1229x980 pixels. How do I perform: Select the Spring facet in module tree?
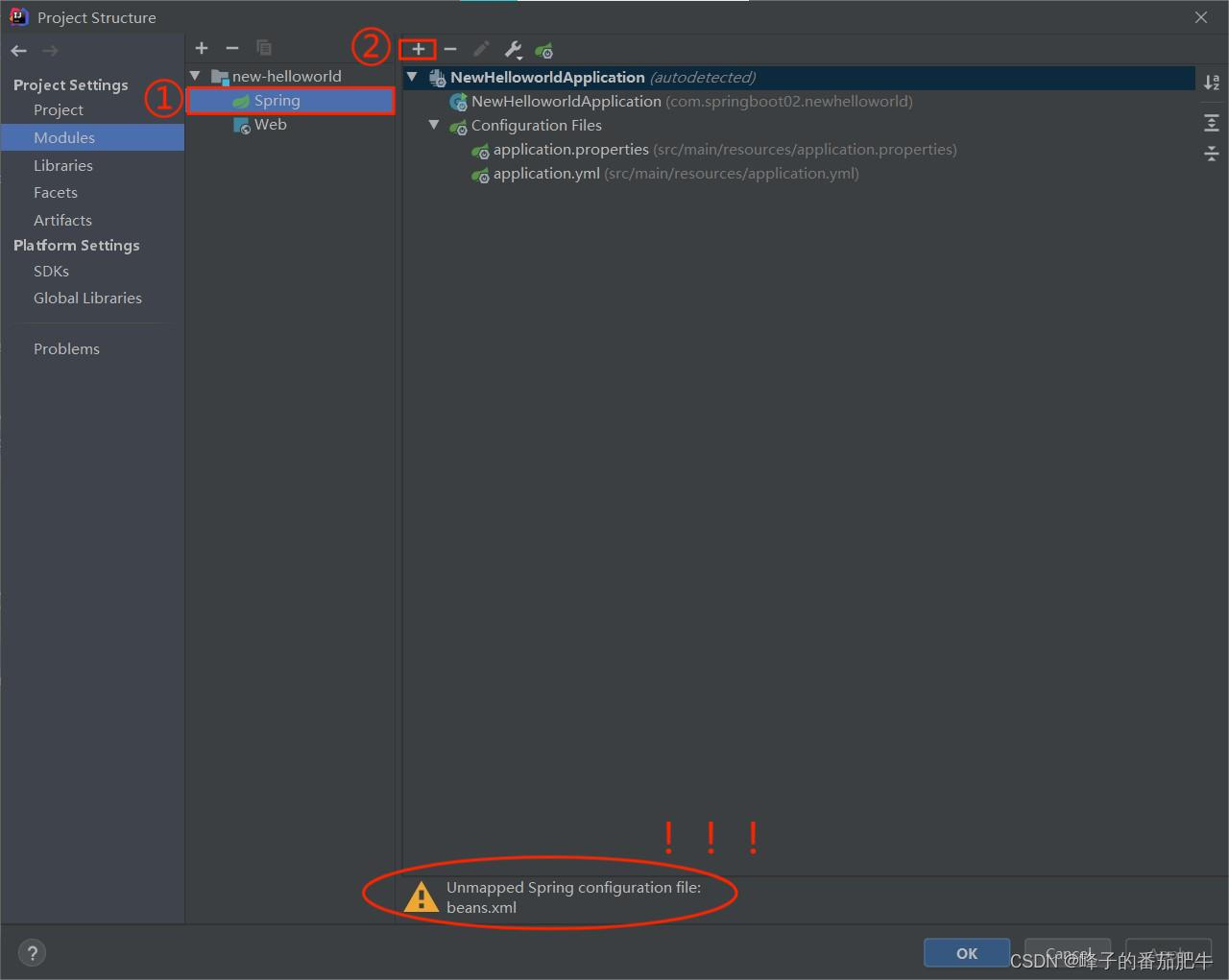point(290,101)
